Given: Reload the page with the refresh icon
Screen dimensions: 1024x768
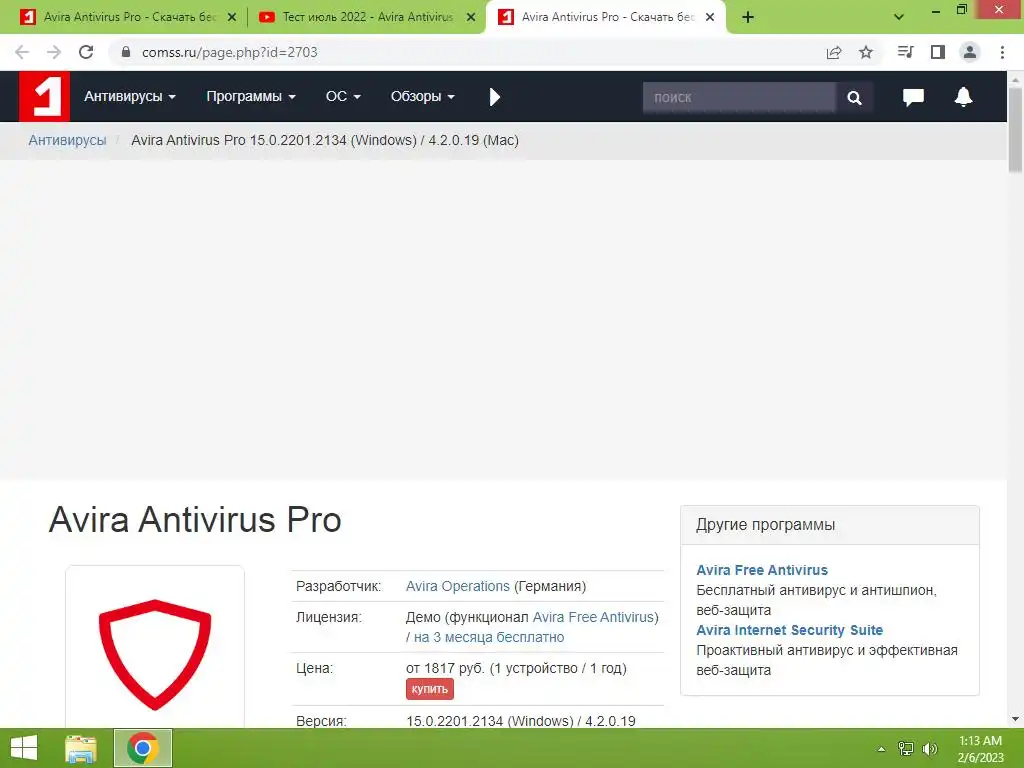Looking at the screenshot, I should (x=86, y=52).
